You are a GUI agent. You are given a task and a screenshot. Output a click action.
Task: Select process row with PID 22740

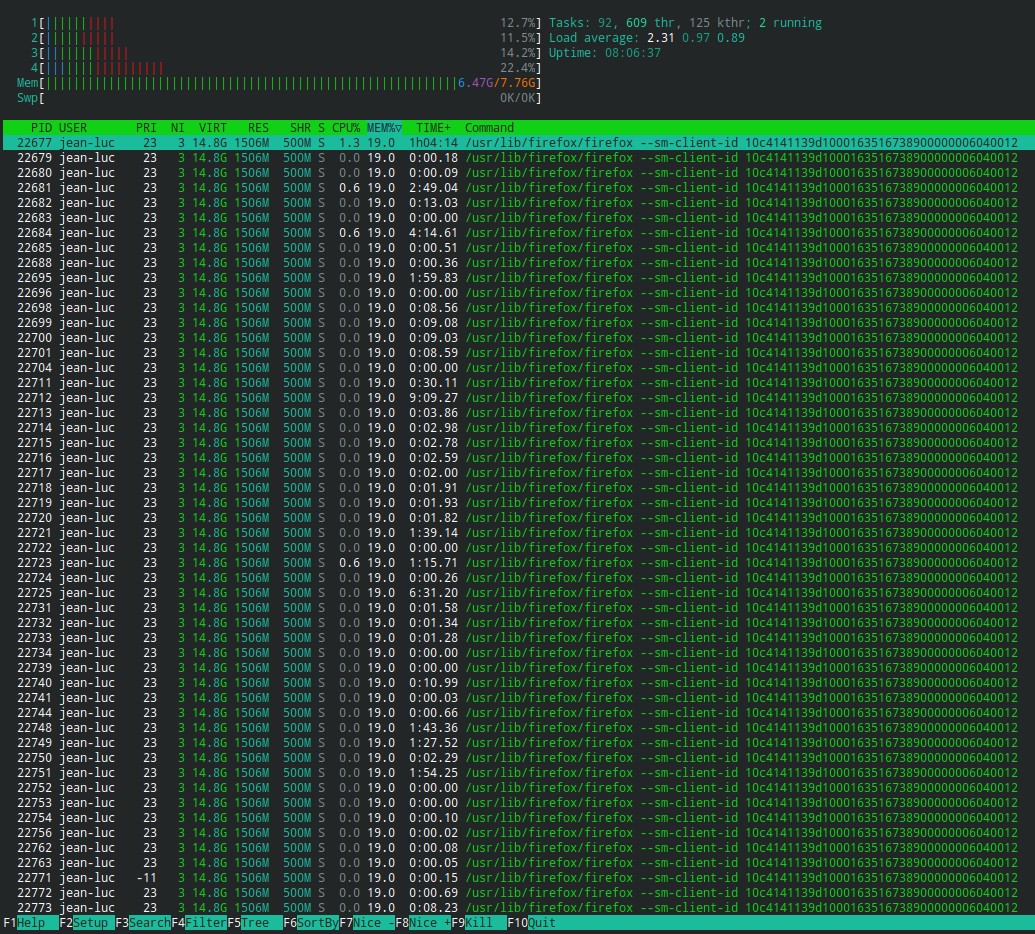pos(518,683)
